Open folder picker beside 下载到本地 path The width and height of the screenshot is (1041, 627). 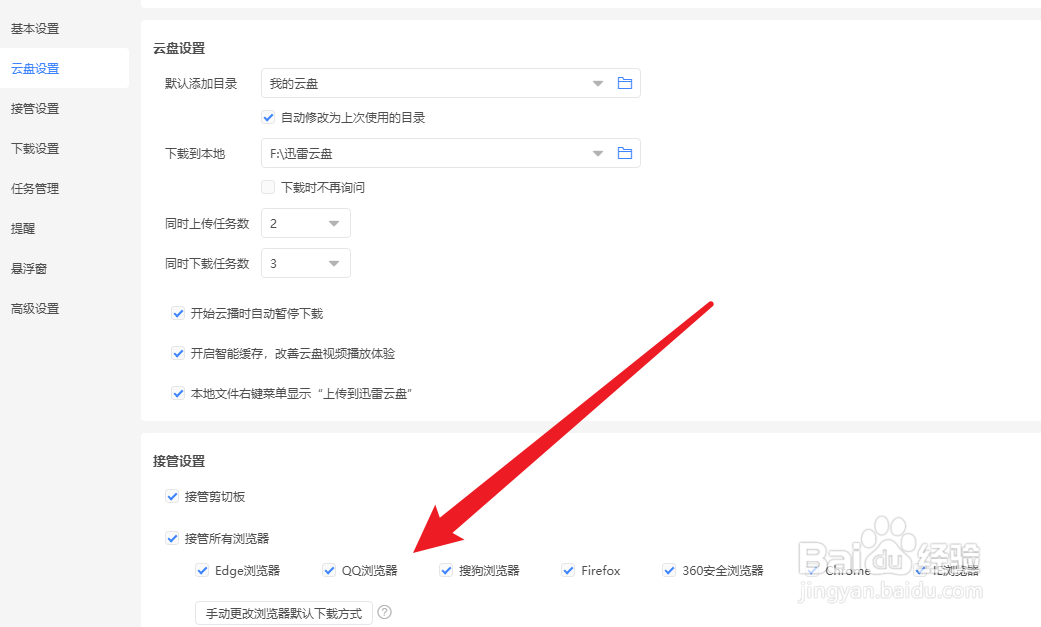tap(625, 152)
